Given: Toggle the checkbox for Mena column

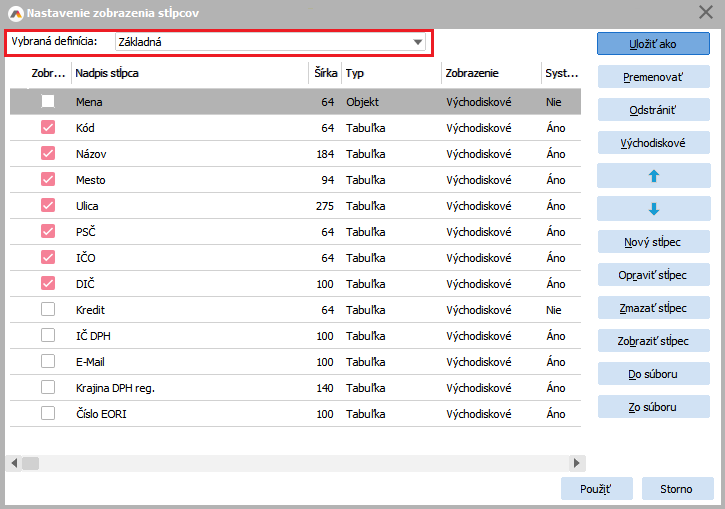Looking at the screenshot, I should click(x=48, y=102).
